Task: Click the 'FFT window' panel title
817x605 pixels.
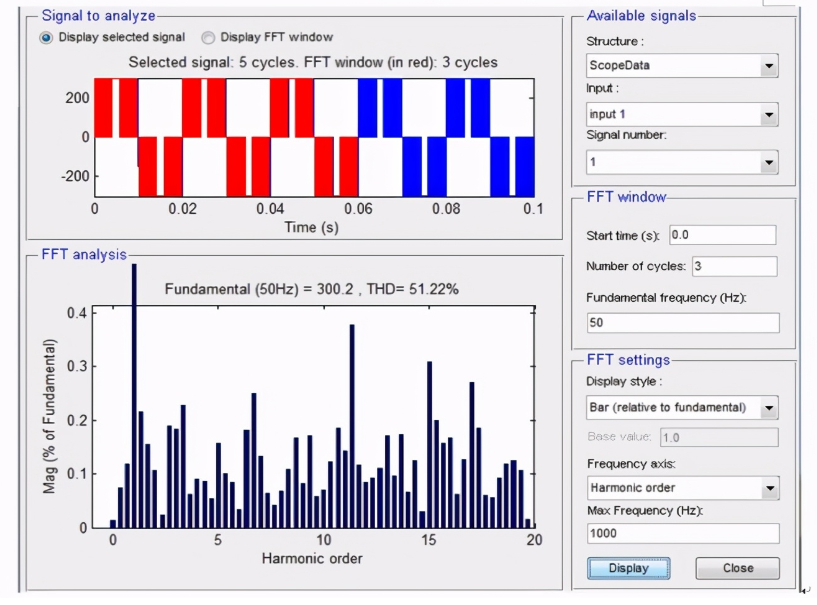Action: click(626, 197)
